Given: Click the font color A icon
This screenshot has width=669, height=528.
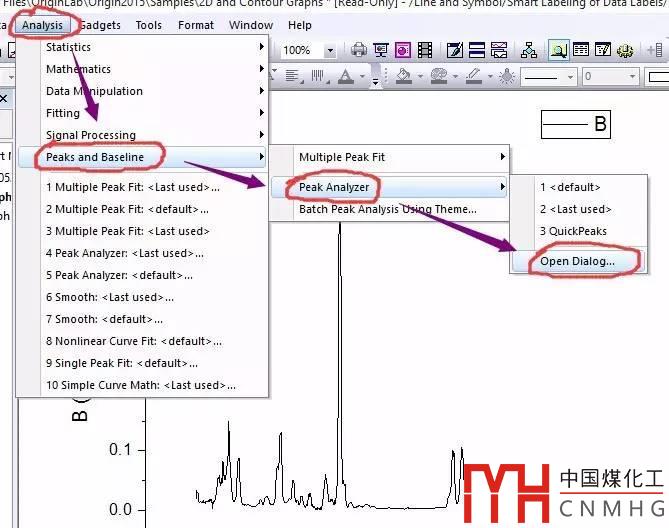Looking at the screenshot, I should click(x=346, y=76).
